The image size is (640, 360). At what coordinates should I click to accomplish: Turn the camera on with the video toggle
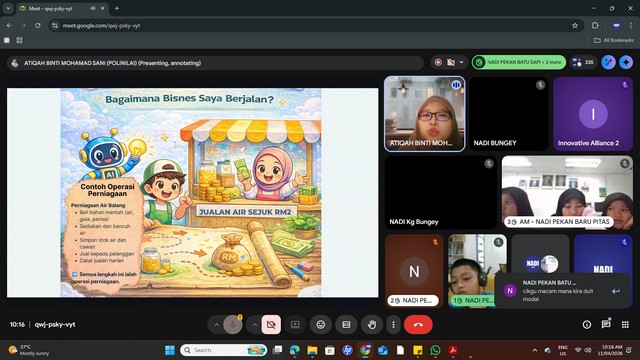[x=271, y=325]
